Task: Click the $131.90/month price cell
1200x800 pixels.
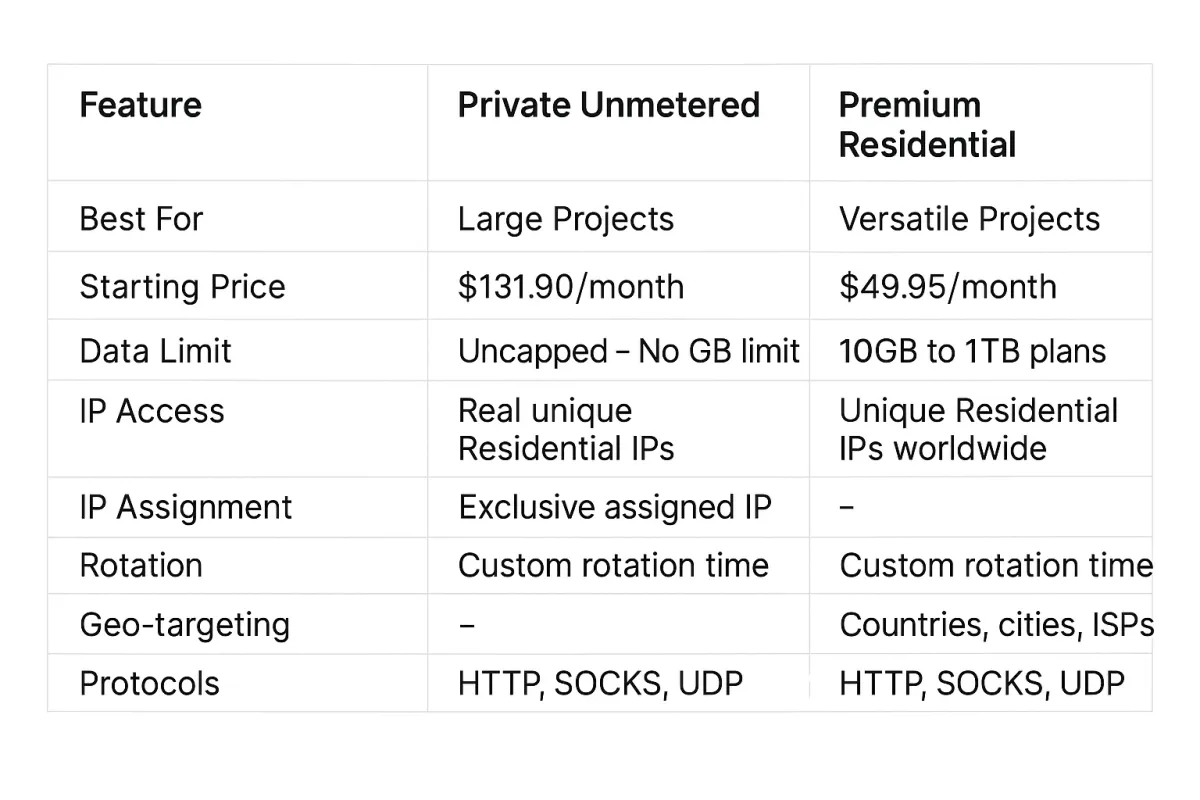Action: click(x=571, y=287)
